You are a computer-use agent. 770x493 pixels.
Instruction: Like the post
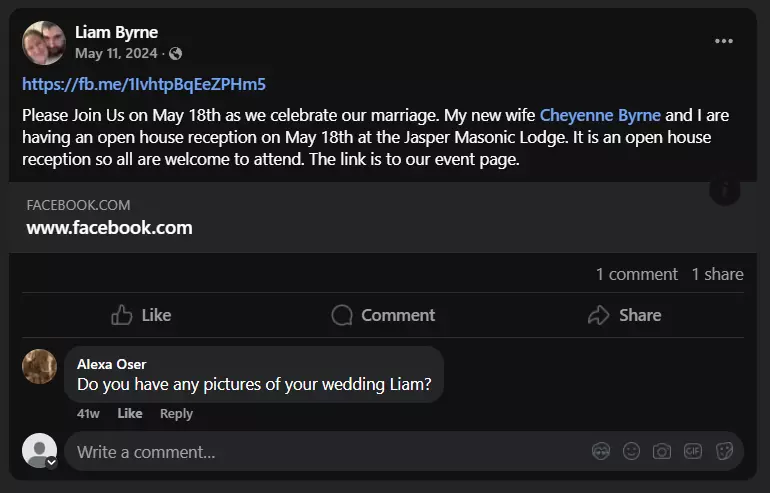click(x=141, y=315)
